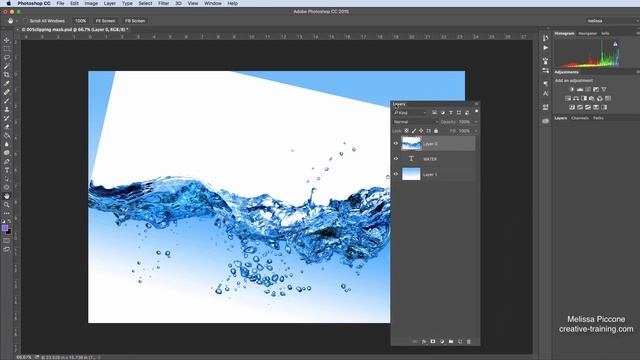Add a Vibrance adjustment

(604, 89)
